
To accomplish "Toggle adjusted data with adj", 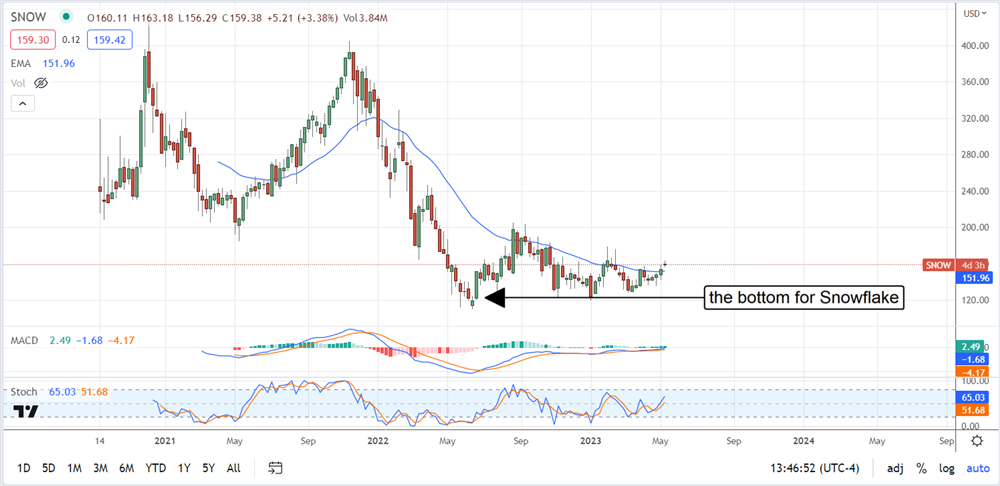I will click(x=893, y=468).
